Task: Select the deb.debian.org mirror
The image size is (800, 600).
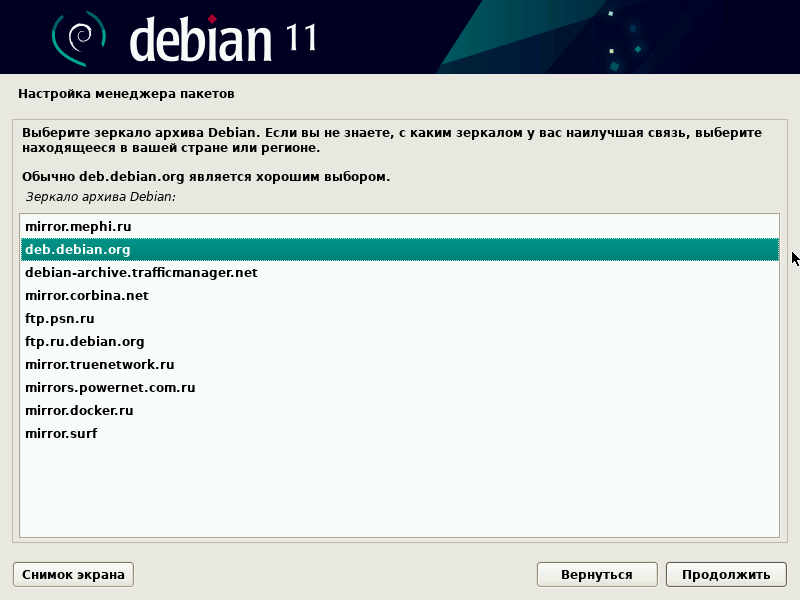Action: 80,249
